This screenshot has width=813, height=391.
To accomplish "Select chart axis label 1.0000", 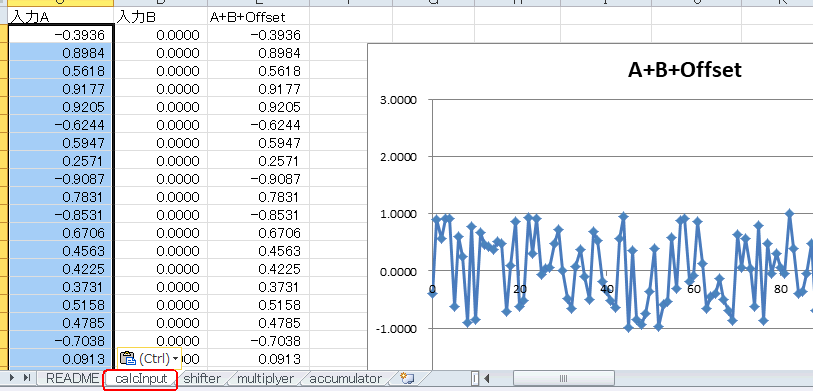I will [399, 214].
